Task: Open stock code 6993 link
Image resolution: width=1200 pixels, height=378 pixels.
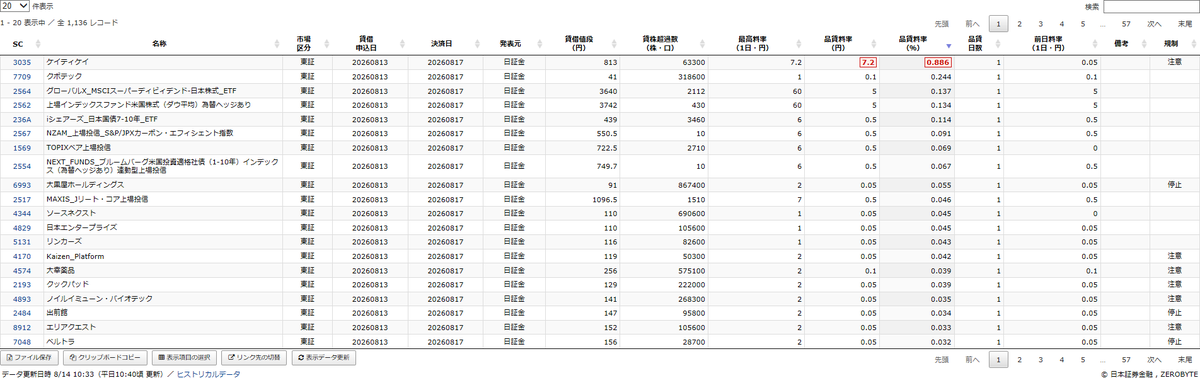Action: click(x=22, y=185)
